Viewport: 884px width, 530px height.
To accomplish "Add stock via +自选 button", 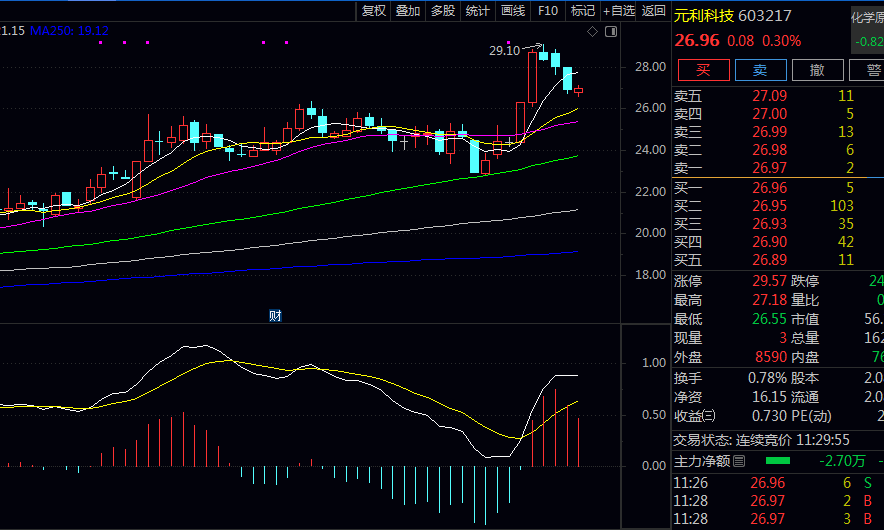I will tap(618, 11).
